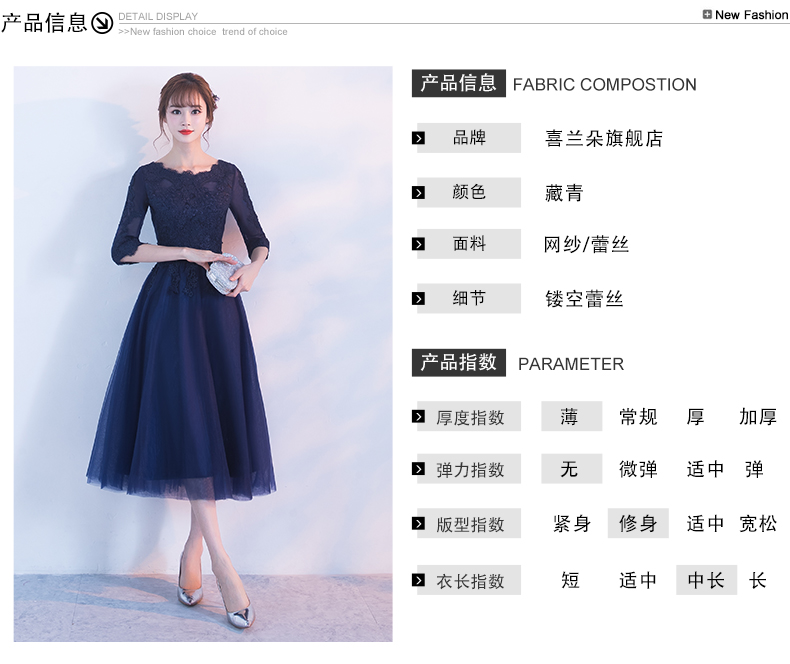
Task: Click the arrow icon next to 厚度指数
Action: pos(418,417)
